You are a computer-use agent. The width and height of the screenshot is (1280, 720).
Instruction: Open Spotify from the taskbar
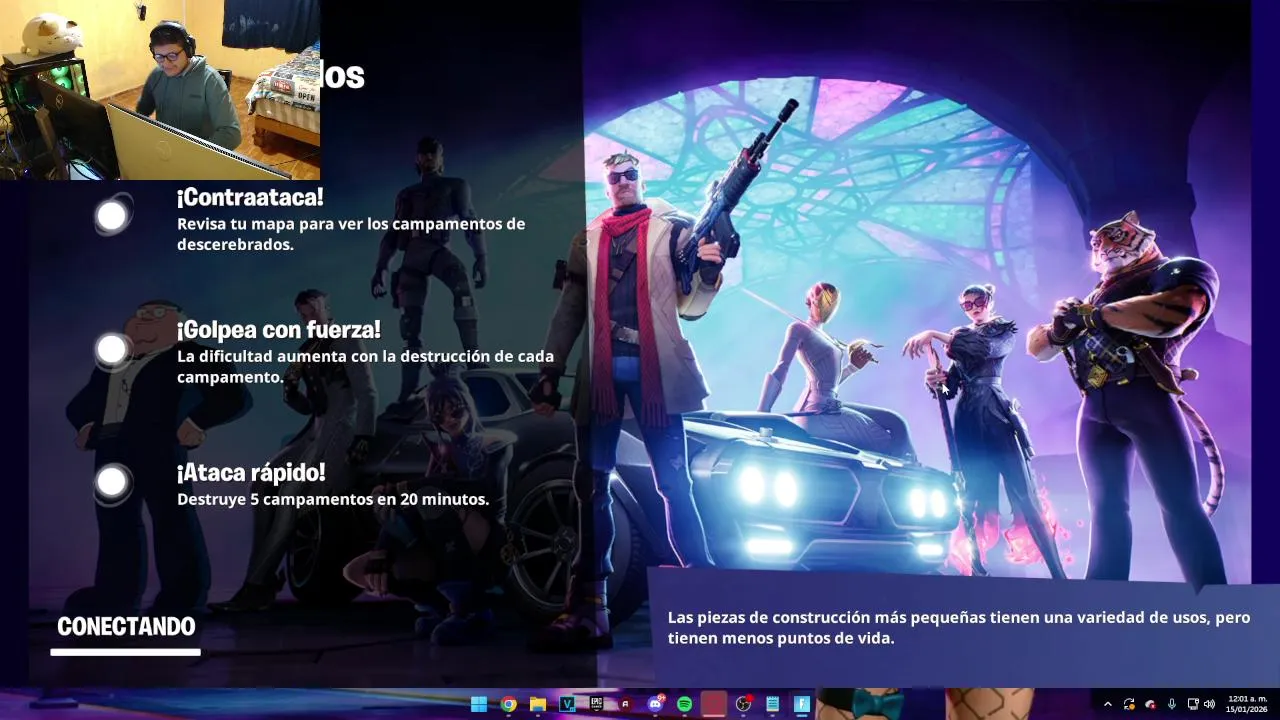(x=684, y=704)
